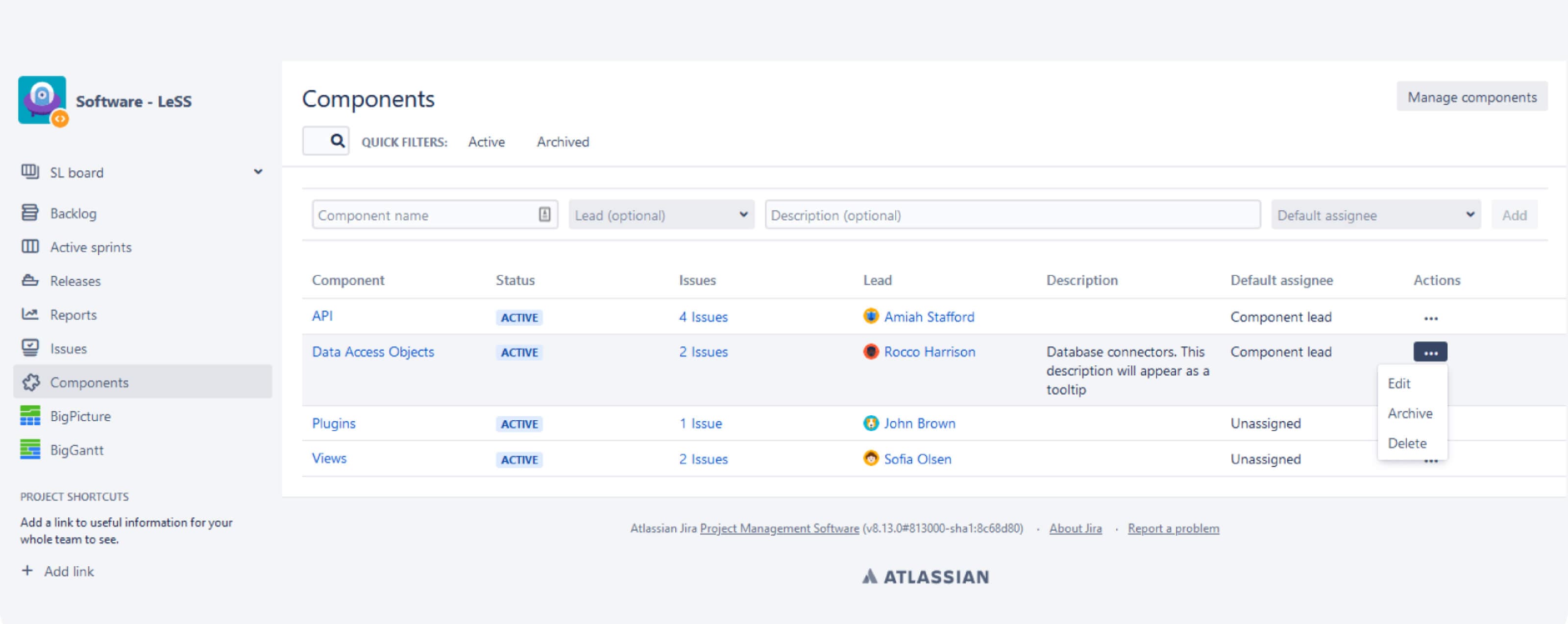Open the Data Access Objects component link
This screenshot has height=624, width=1568.
(x=373, y=352)
